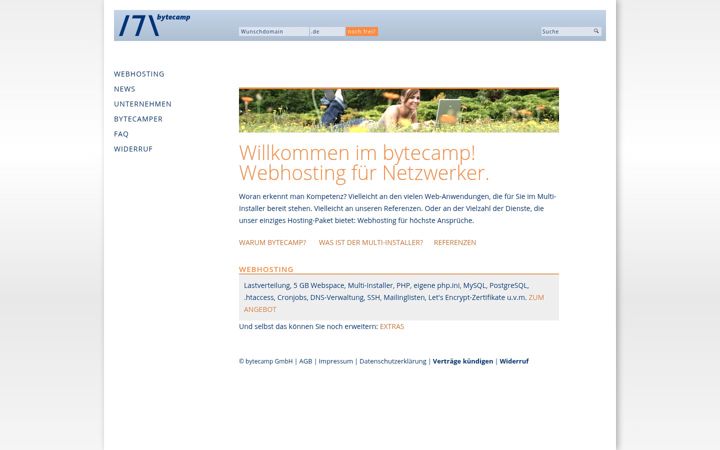Image resolution: width=720 pixels, height=450 pixels.
Task: Open the bold Widerruf footer link
Action: coord(514,361)
